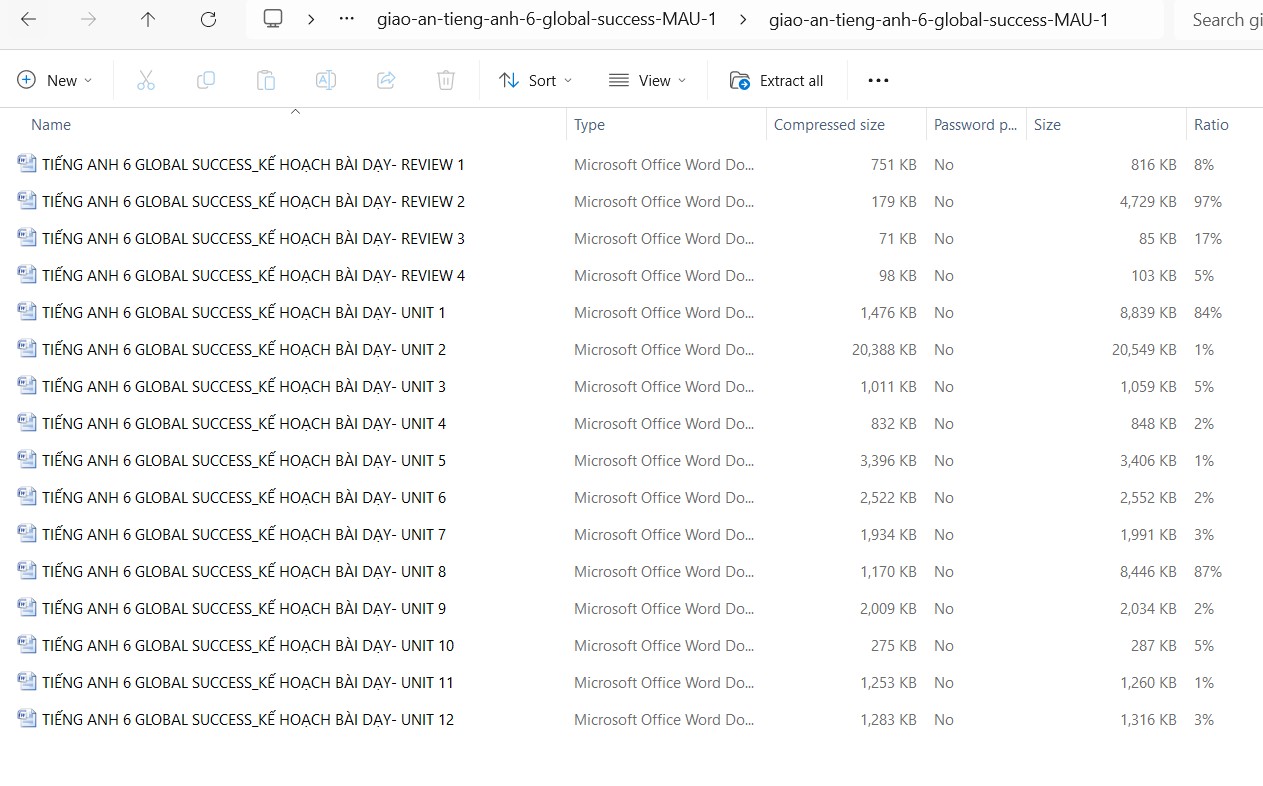Select file name ending in UNIT 10
Screen dimensions: 1263x786
pos(248,645)
